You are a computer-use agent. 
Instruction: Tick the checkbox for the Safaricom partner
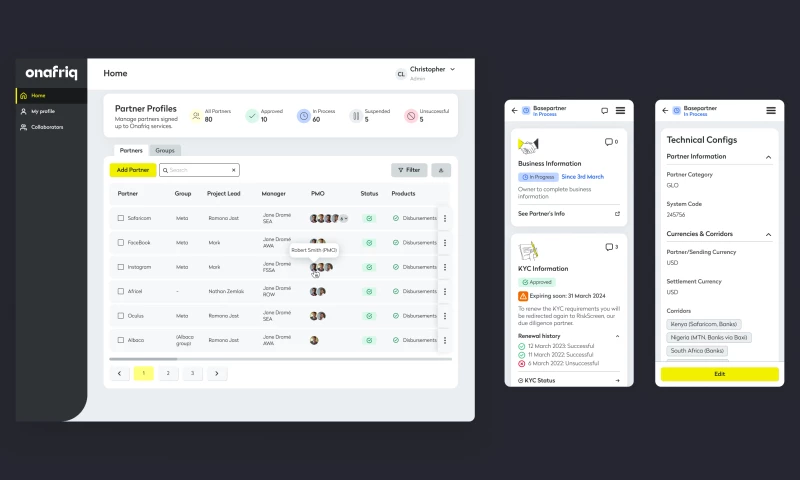coord(120,218)
